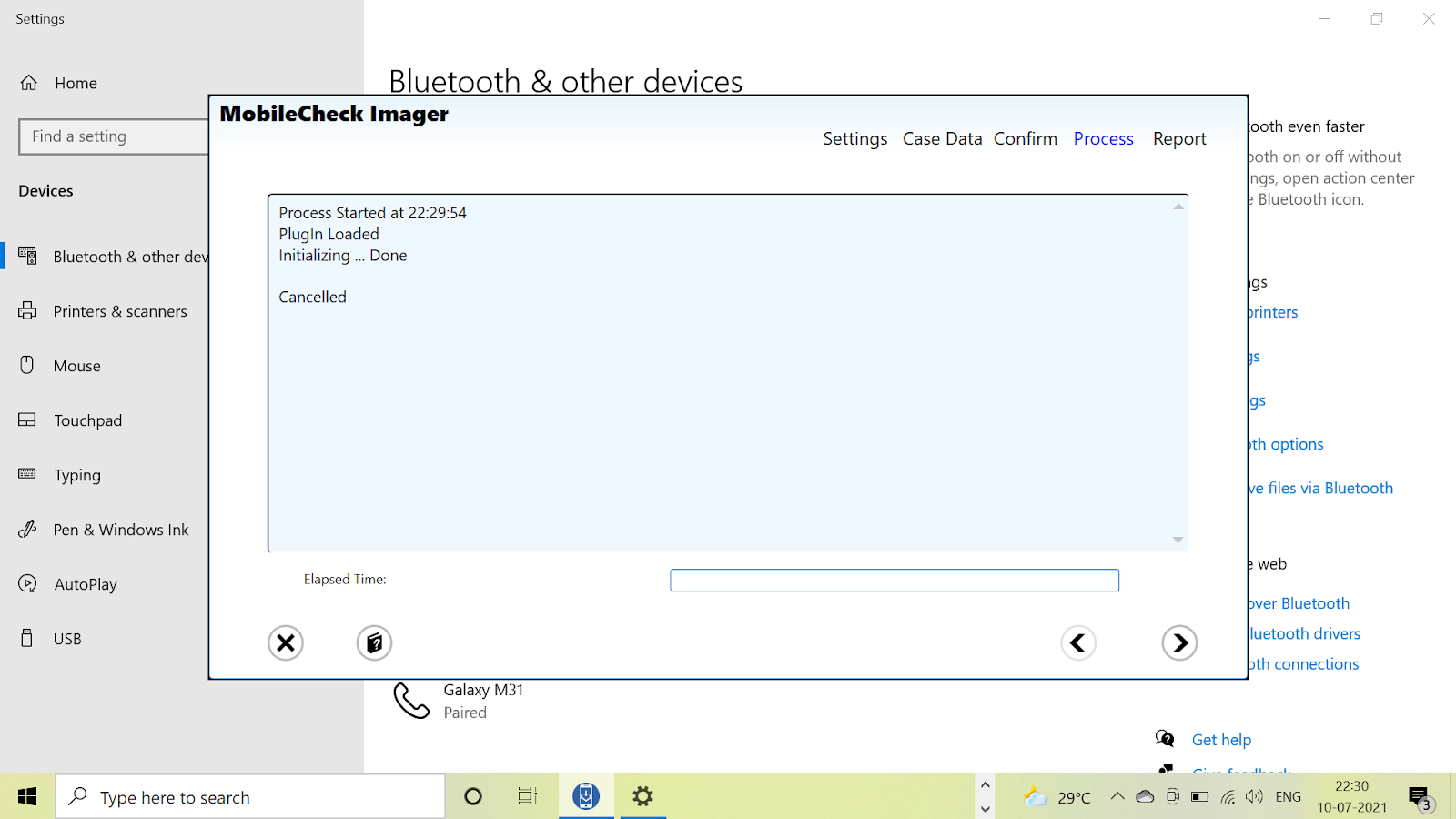Open Task View from the taskbar
The height and width of the screenshot is (819, 1456).
(x=528, y=797)
